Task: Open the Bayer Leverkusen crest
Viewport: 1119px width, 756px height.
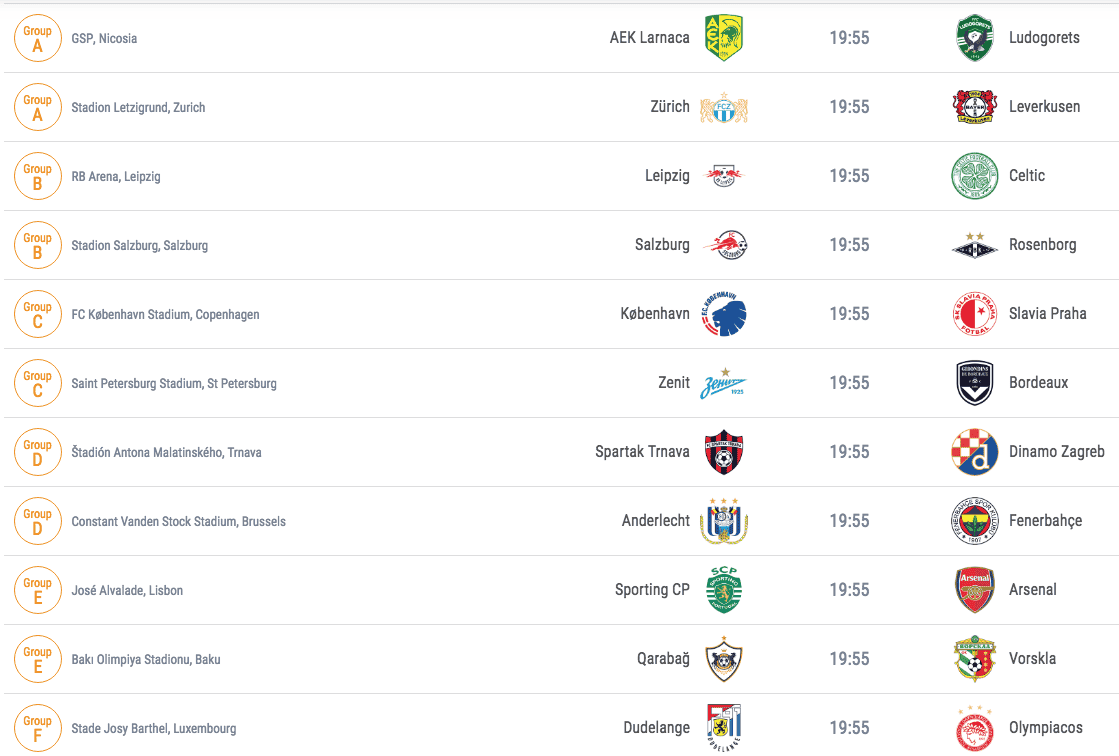Action: coord(974,107)
